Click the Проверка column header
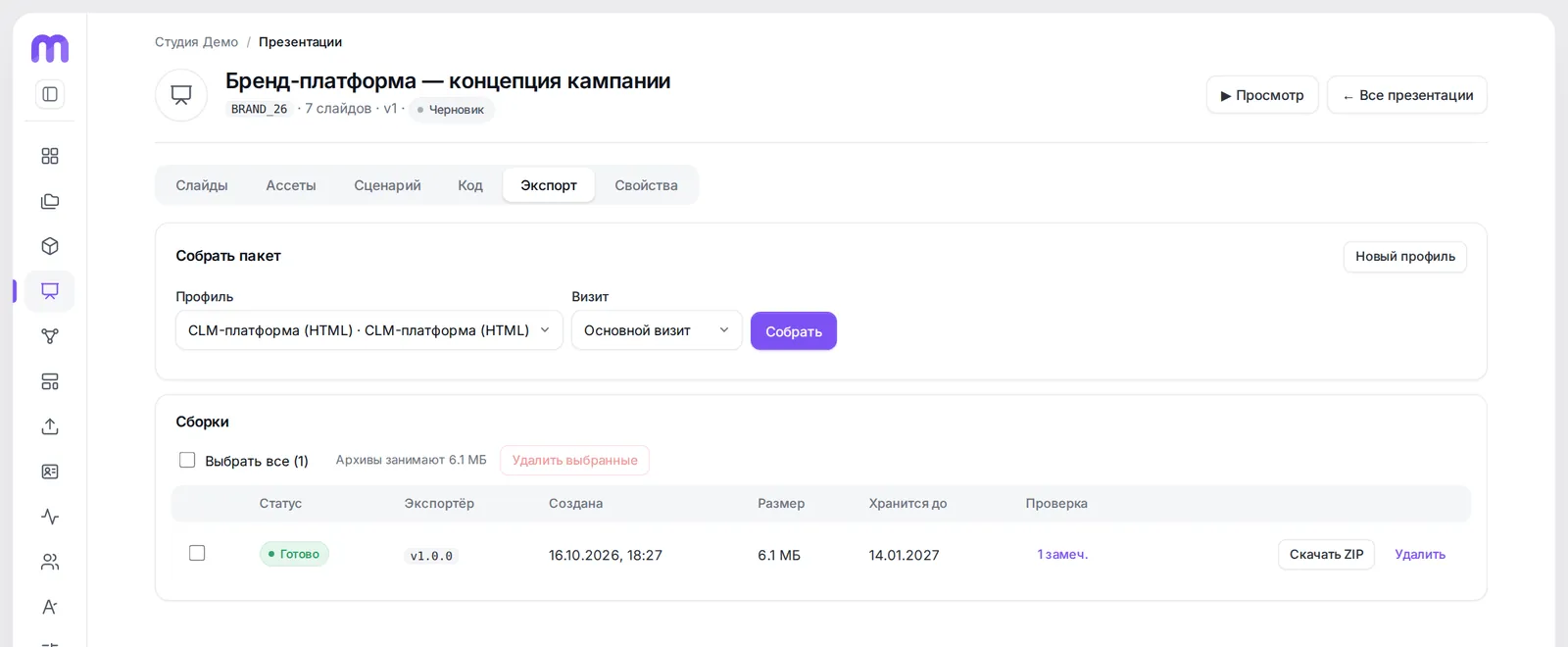 click(1056, 504)
